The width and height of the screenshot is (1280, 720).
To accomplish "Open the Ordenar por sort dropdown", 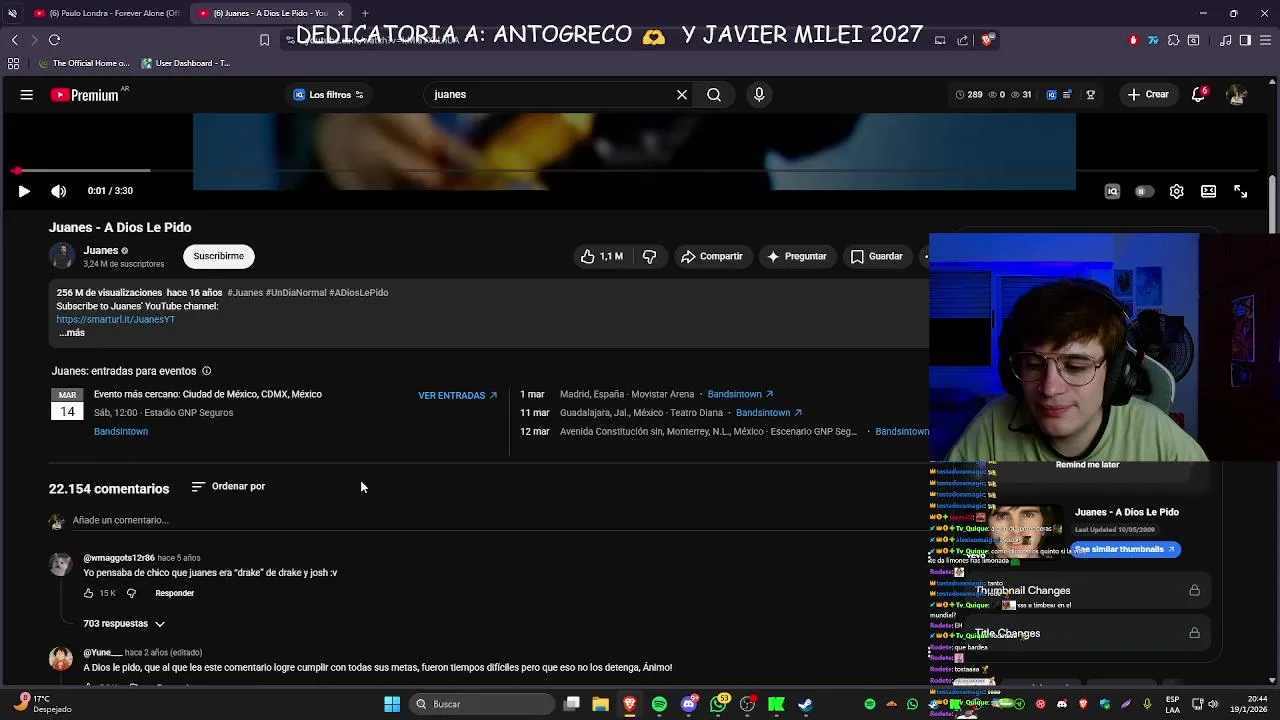I will [228, 487].
